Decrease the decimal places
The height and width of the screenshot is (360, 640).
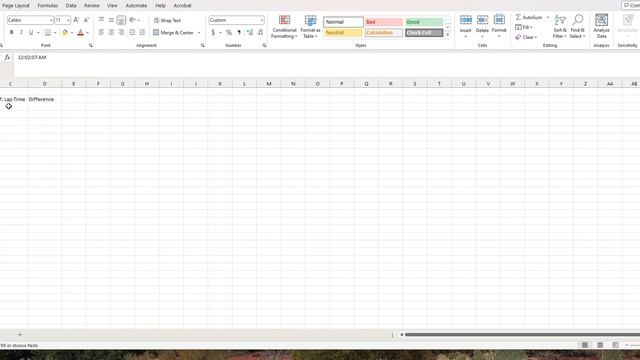(260, 32)
